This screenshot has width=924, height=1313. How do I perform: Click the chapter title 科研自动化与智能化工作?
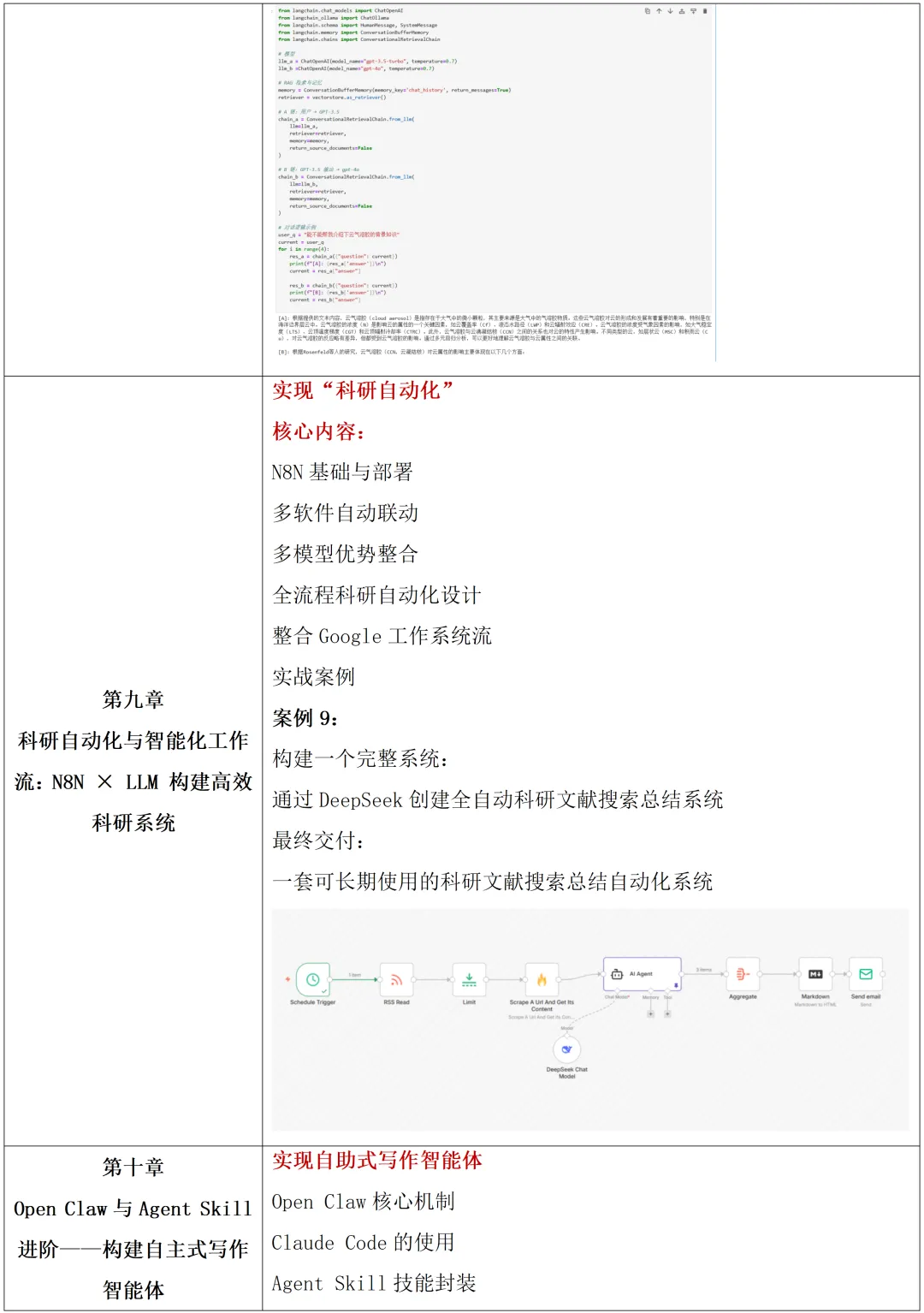133,740
